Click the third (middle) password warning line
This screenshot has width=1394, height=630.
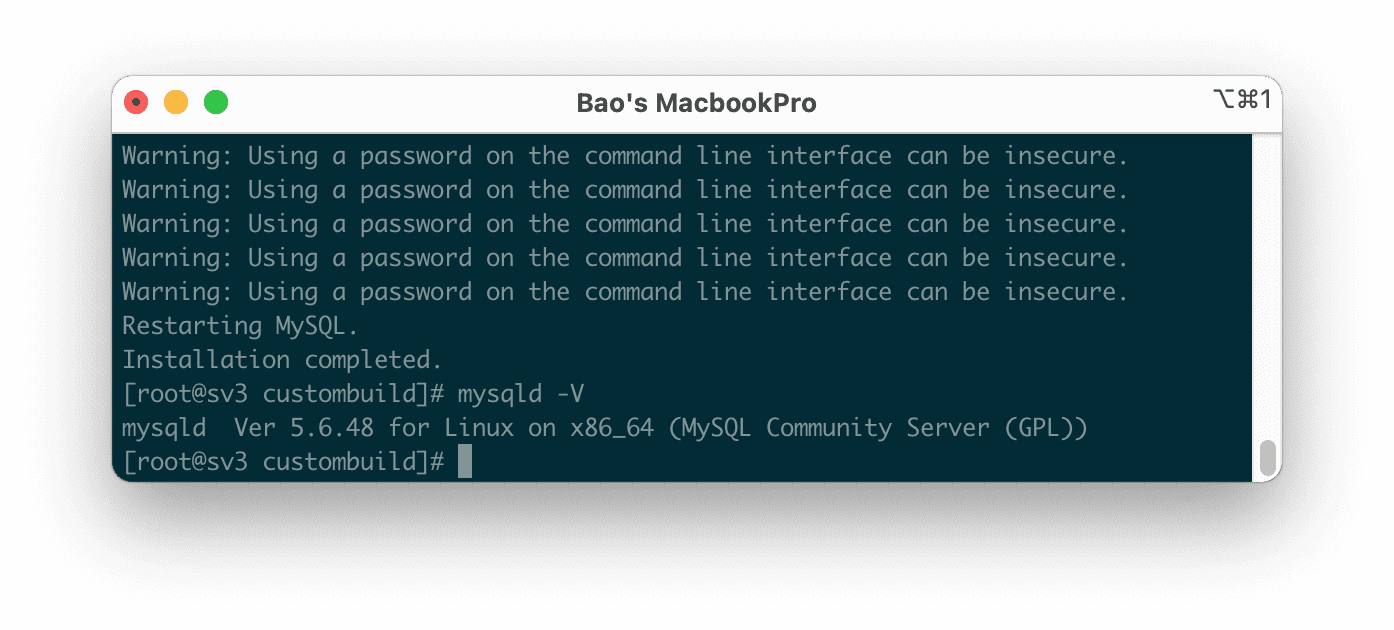pyautogui.click(x=625, y=224)
